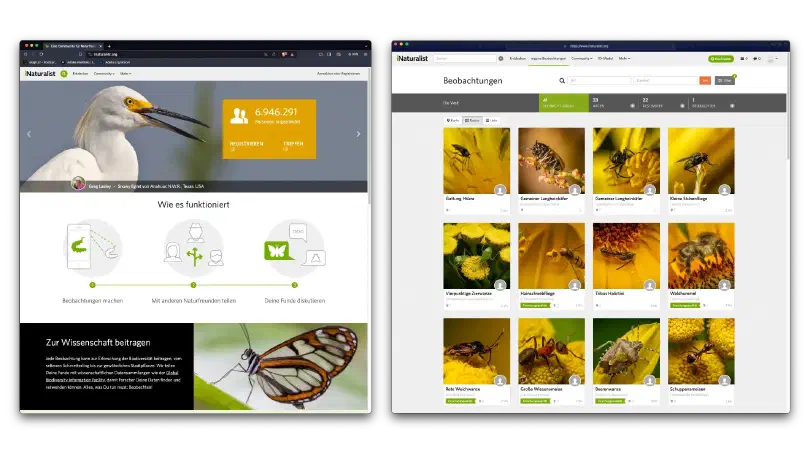Open ID-Modul nav item
This screenshot has width=810, height=456.
[605, 59]
